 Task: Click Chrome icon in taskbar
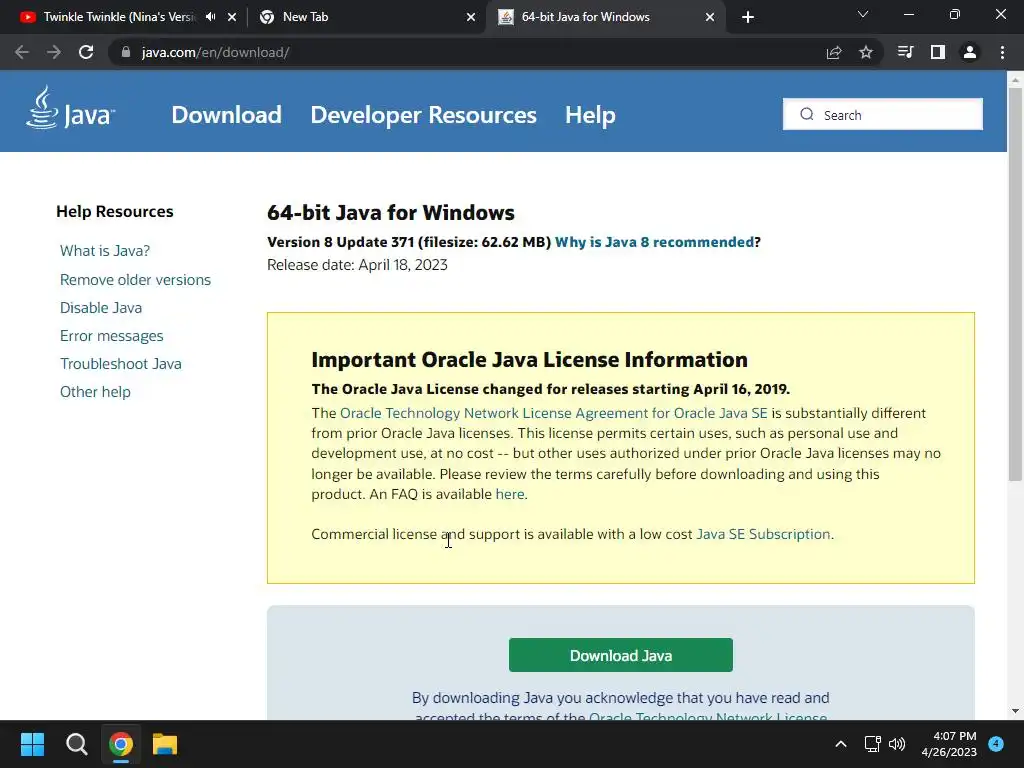[x=121, y=744]
